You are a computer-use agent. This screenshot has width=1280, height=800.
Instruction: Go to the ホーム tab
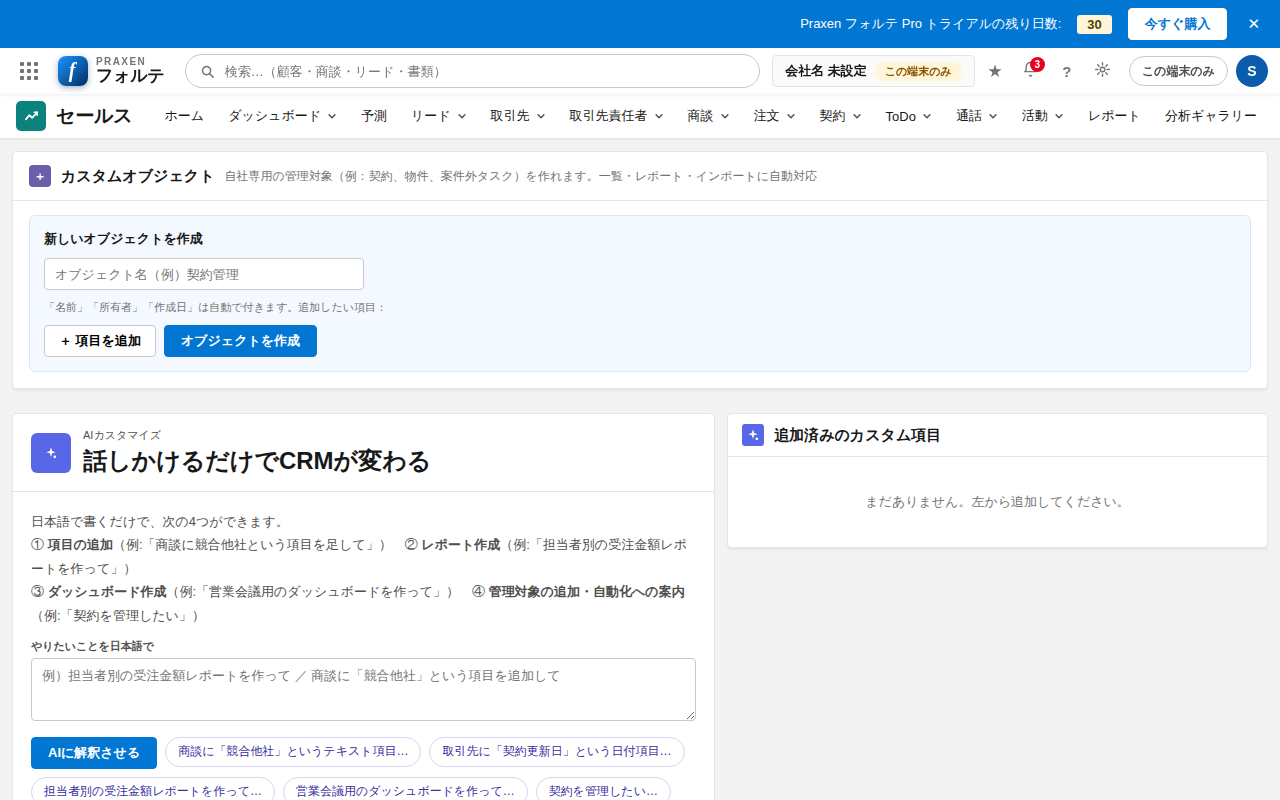tap(184, 116)
